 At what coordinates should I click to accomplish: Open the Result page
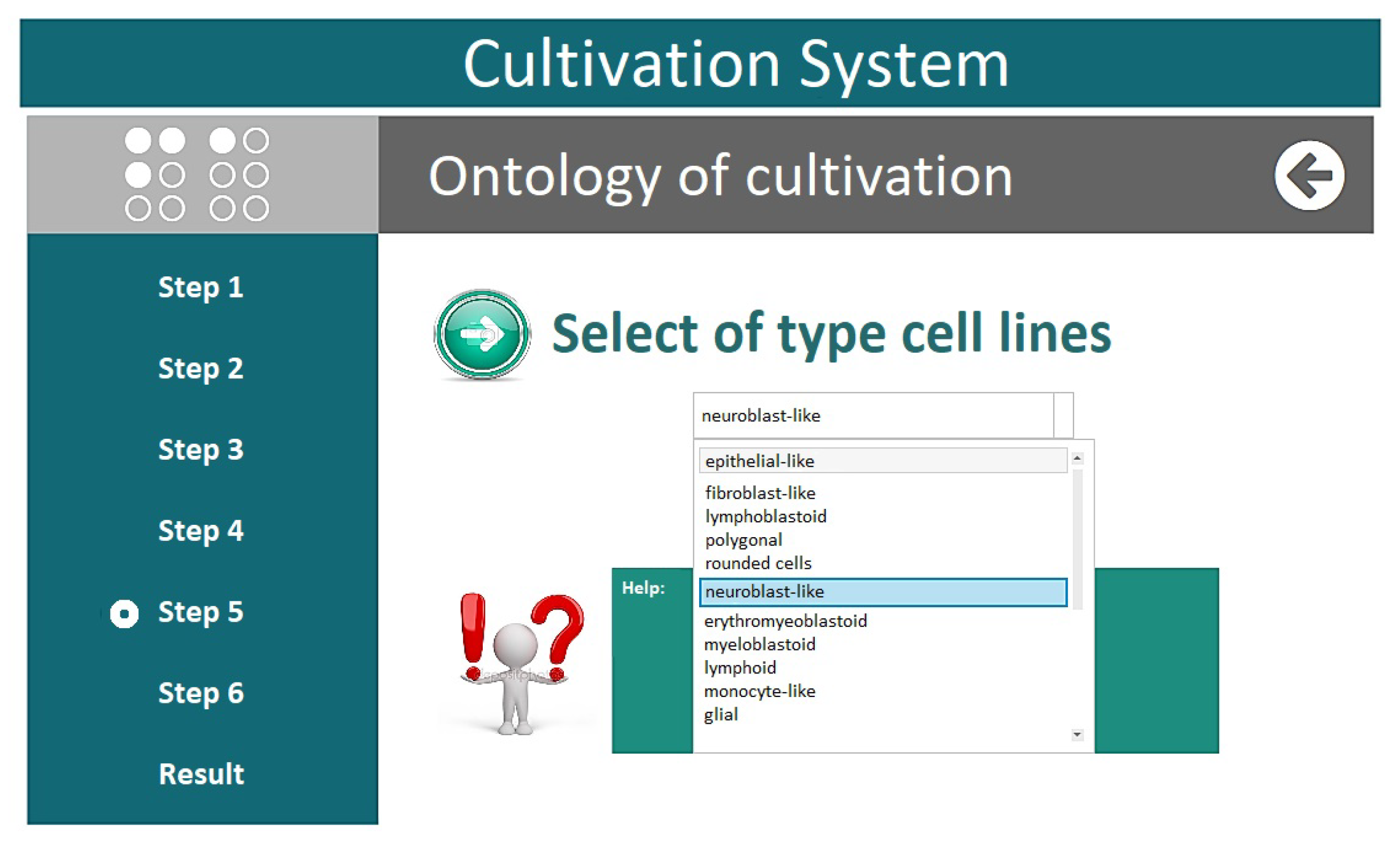coord(201,773)
